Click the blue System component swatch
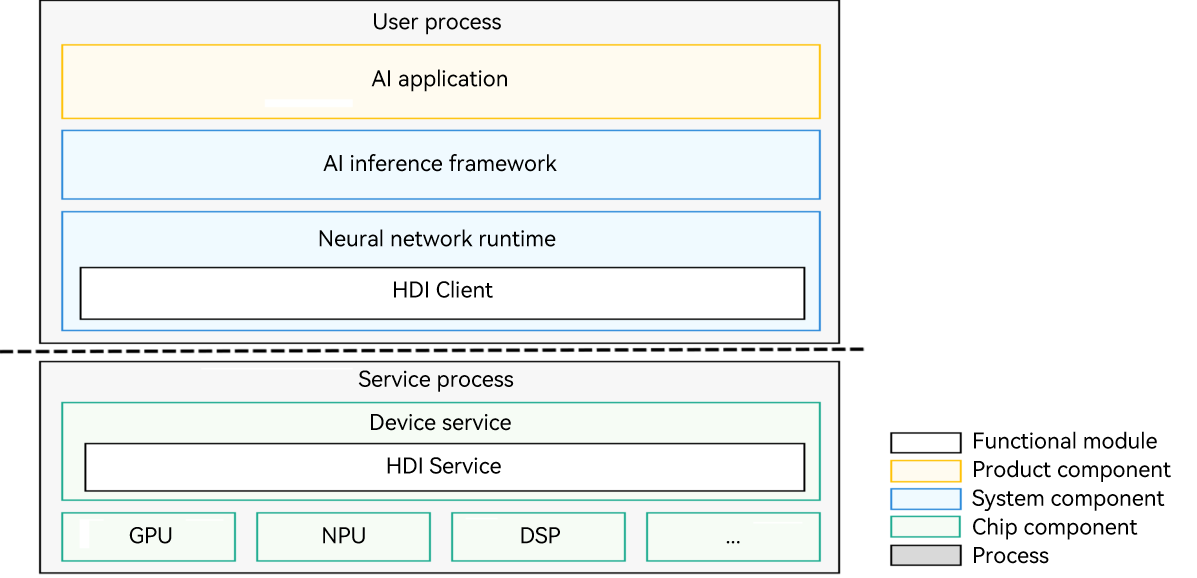Image resolution: width=1197 pixels, height=578 pixels. pos(925,499)
